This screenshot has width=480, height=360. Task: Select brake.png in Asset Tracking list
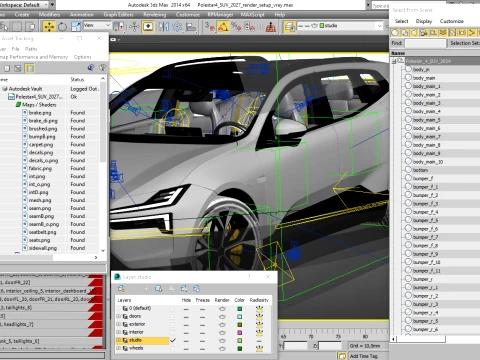(x=40, y=113)
